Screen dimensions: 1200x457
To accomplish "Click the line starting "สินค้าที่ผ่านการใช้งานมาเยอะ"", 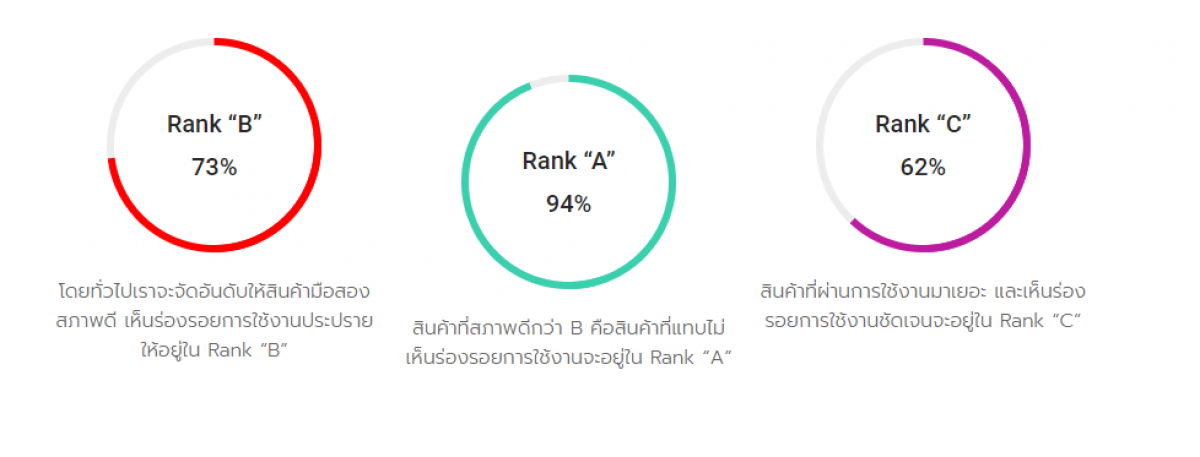I will point(923,292).
